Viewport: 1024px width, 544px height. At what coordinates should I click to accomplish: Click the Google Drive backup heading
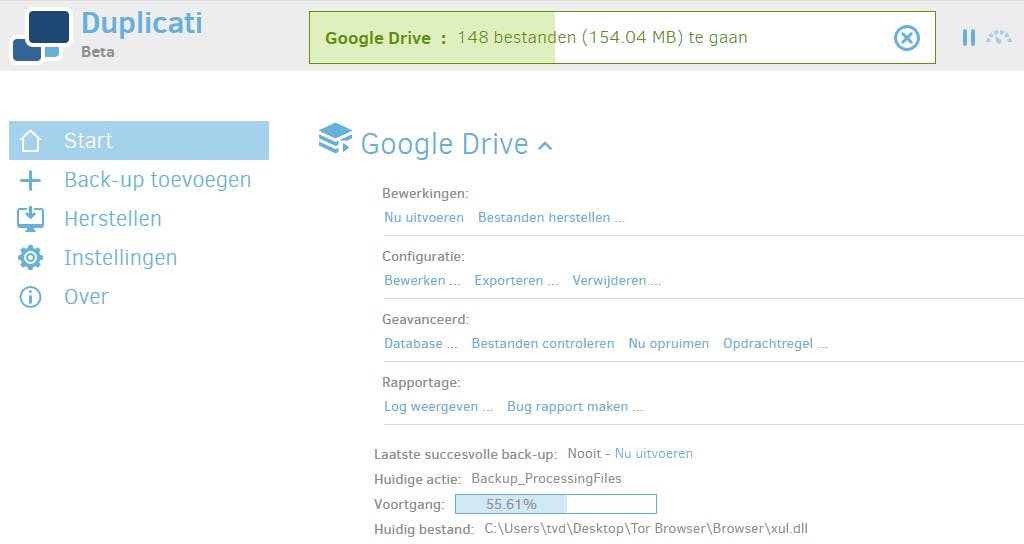[x=444, y=144]
